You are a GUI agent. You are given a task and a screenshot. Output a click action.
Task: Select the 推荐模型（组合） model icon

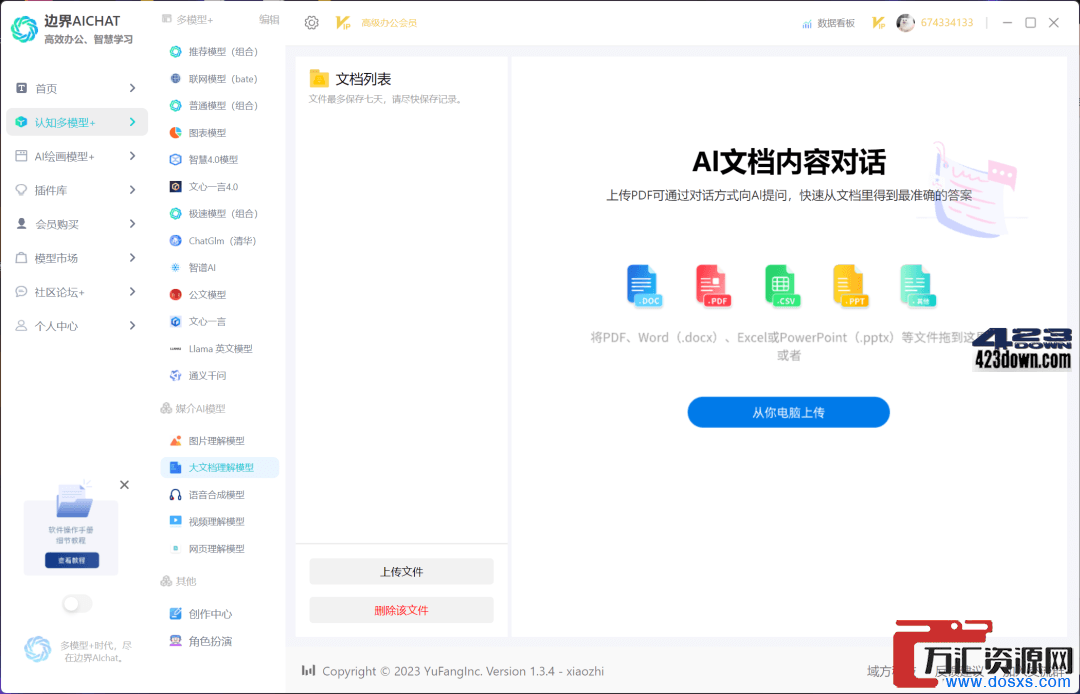click(176, 52)
